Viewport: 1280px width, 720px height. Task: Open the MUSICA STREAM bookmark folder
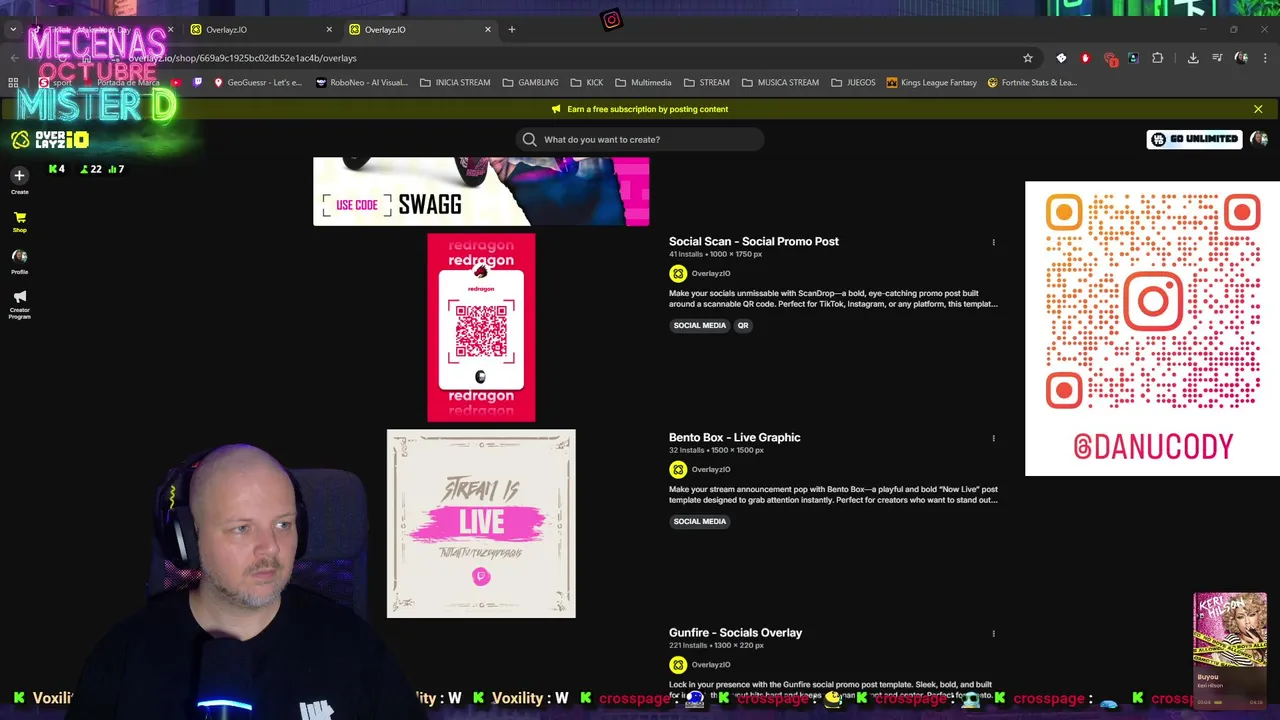[x=779, y=82]
